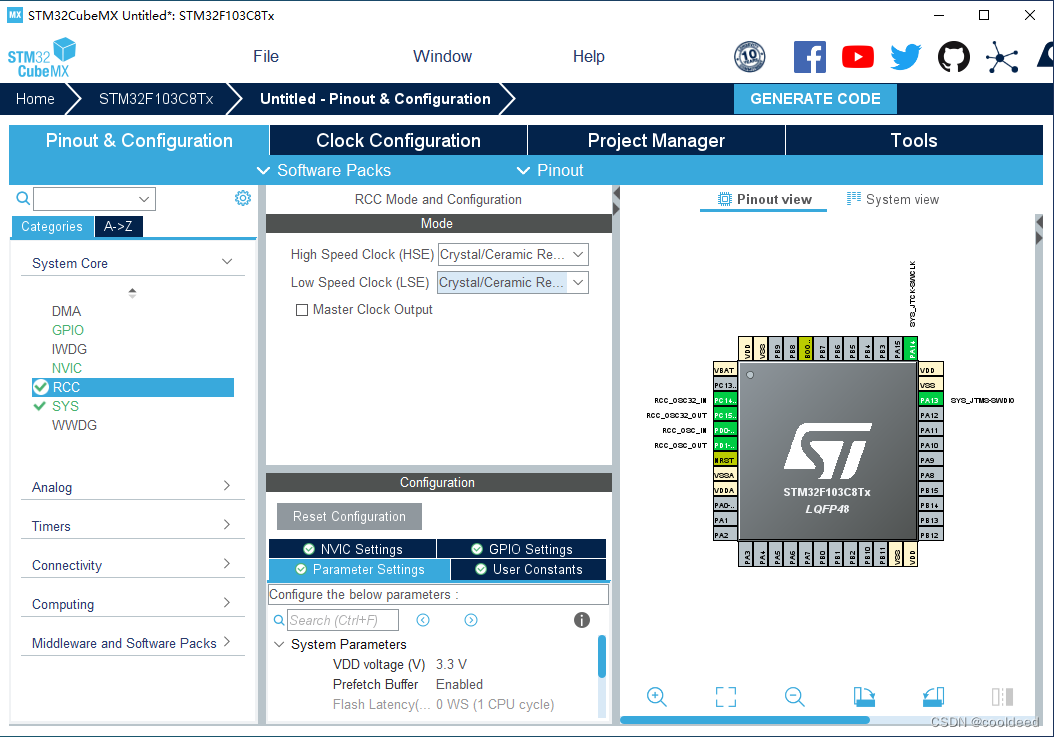1054x737 pixels.
Task: Switch to System view tab
Action: (x=893, y=199)
